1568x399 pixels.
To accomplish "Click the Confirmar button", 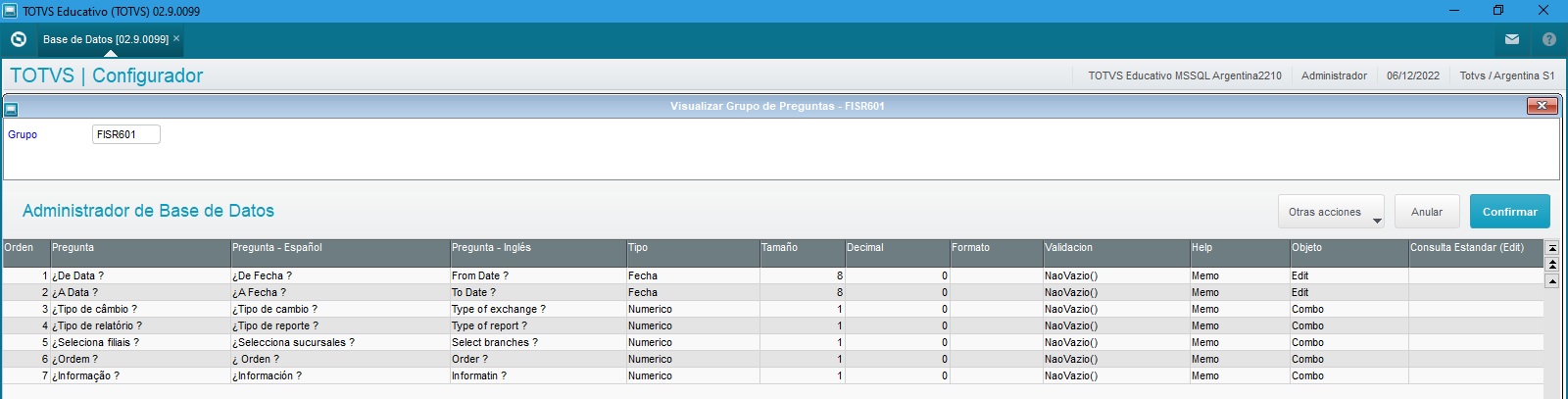I will pos(1509,212).
